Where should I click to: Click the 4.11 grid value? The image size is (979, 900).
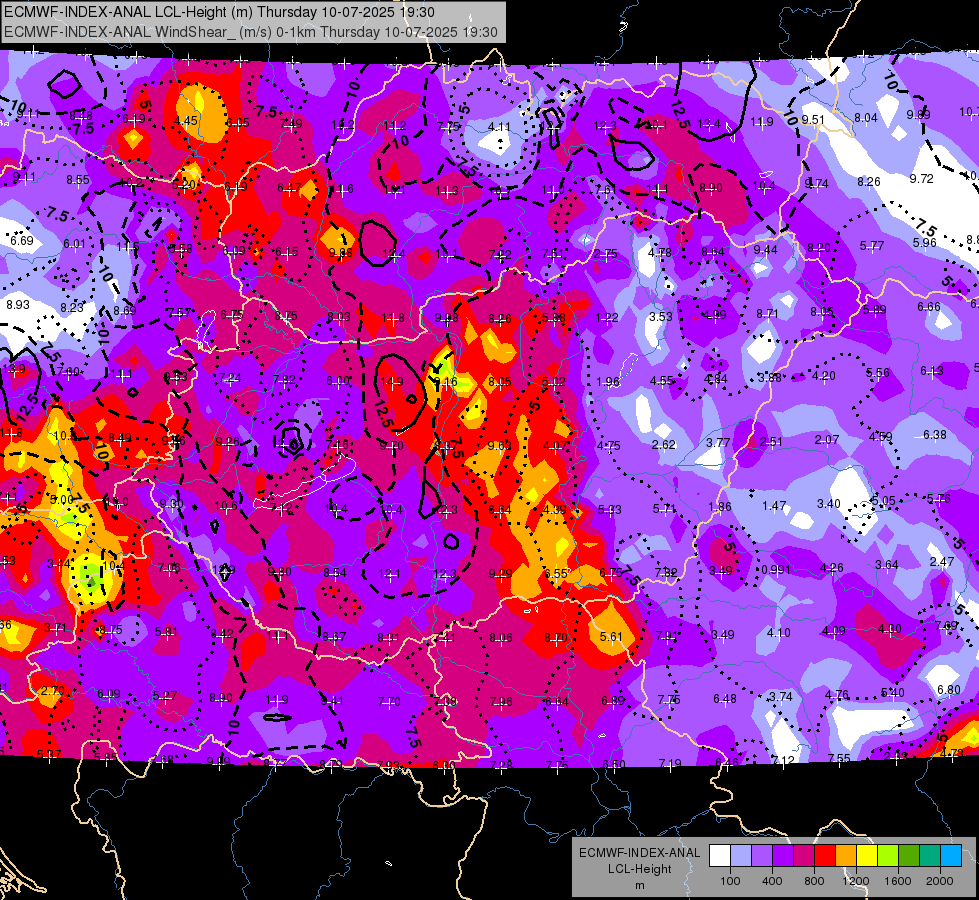(x=499, y=127)
